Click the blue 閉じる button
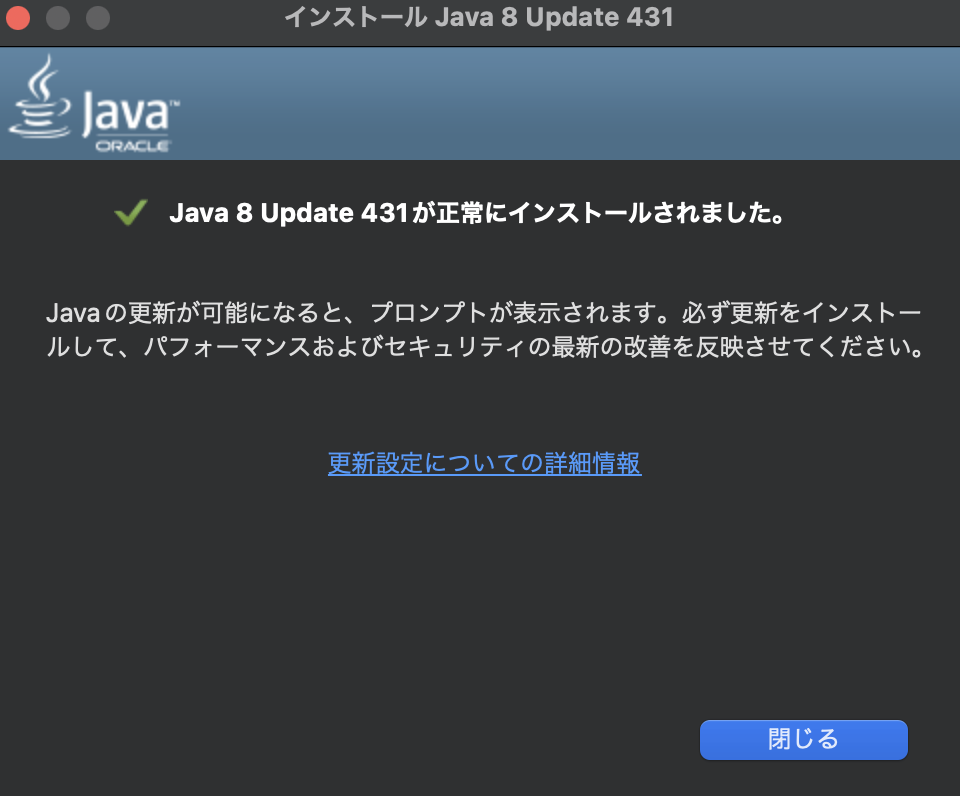The image size is (960, 796). click(803, 740)
